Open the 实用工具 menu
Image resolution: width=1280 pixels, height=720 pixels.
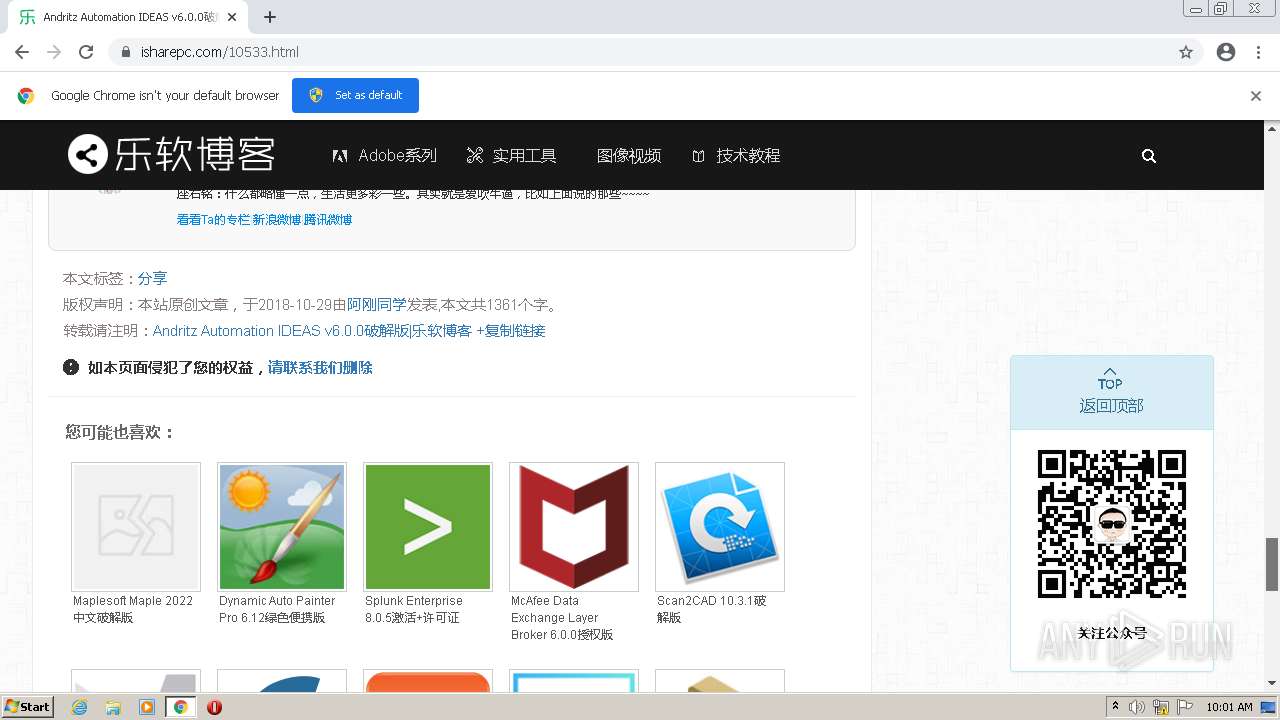click(x=511, y=156)
